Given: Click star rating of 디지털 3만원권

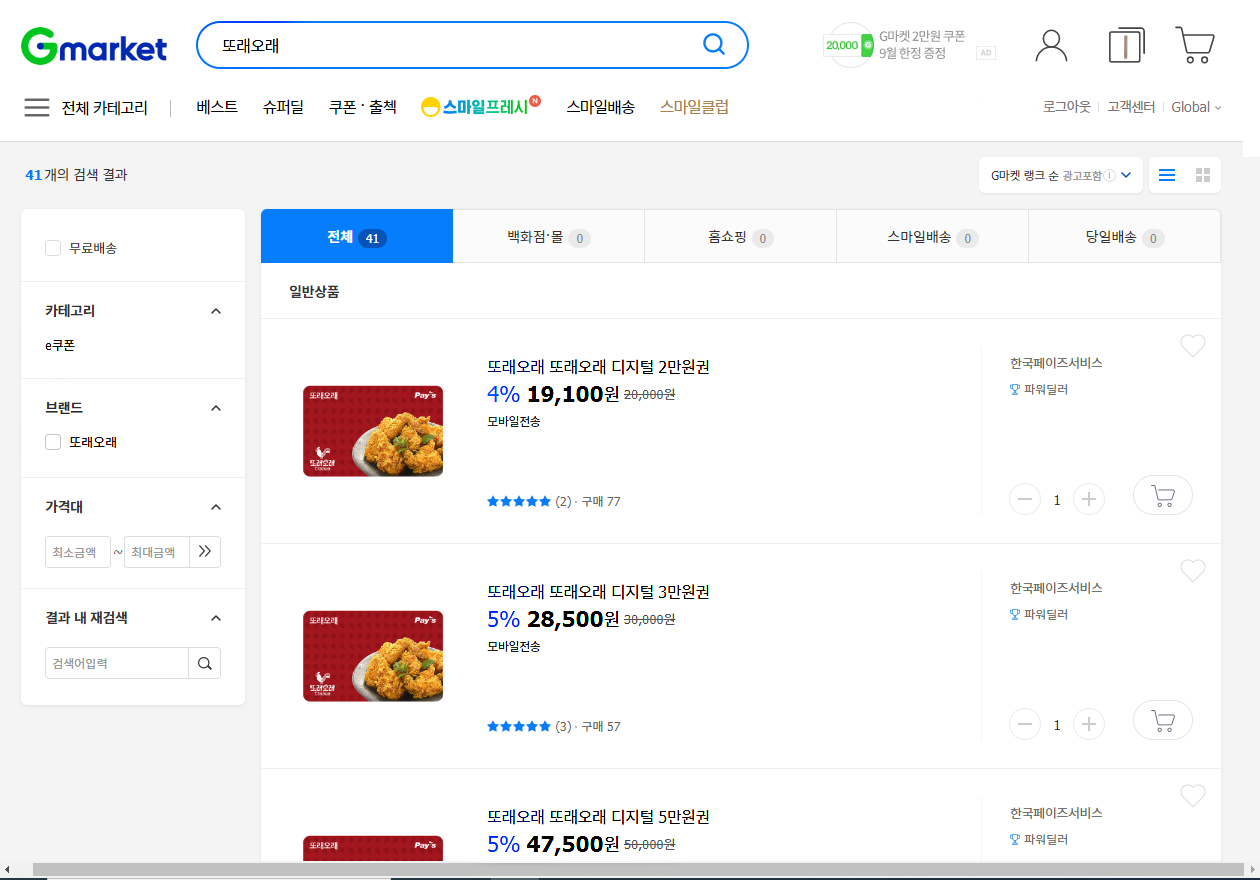Looking at the screenshot, I should tap(519, 726).
